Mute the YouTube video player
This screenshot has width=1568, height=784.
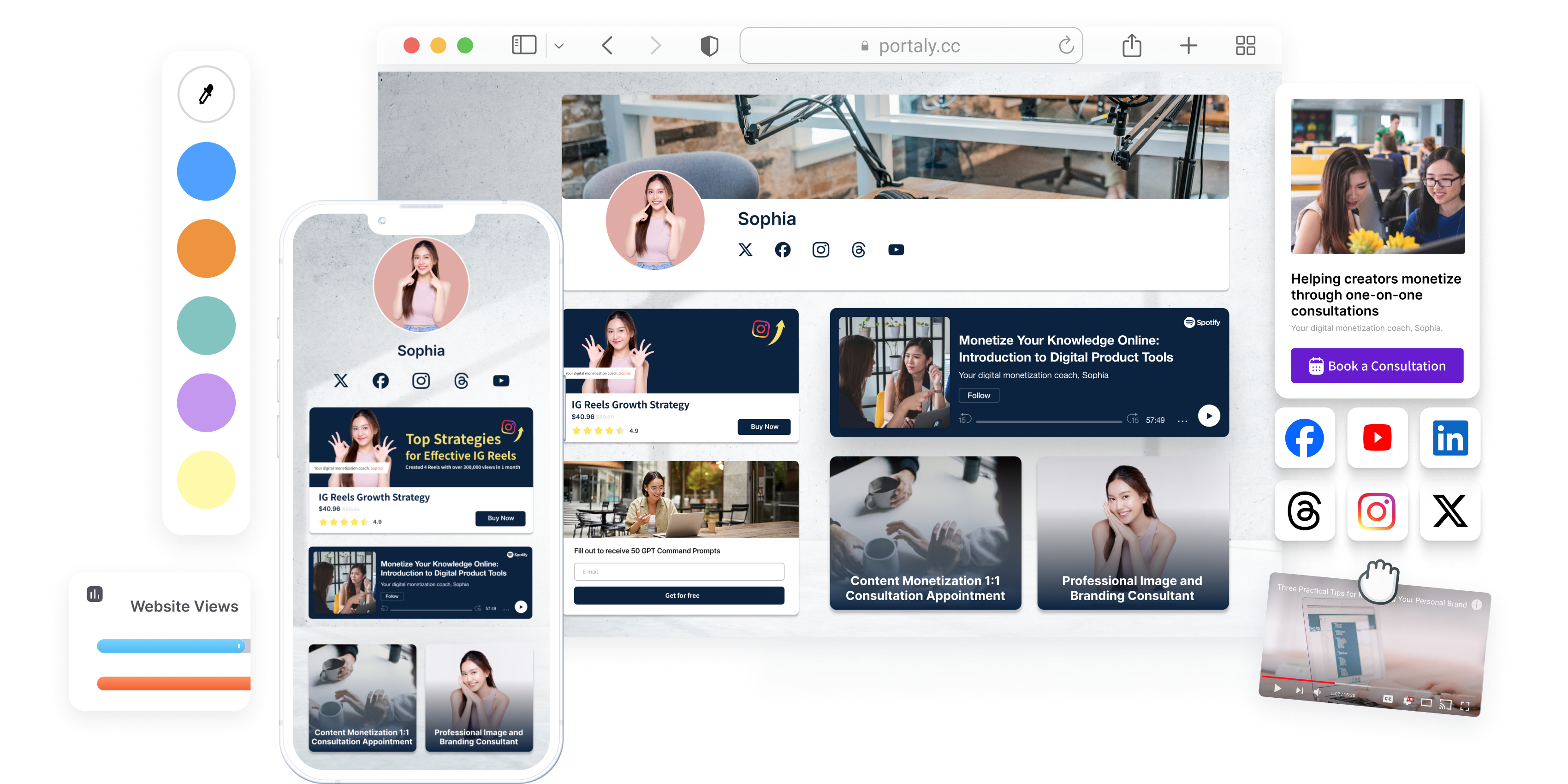pos(1317,692)
